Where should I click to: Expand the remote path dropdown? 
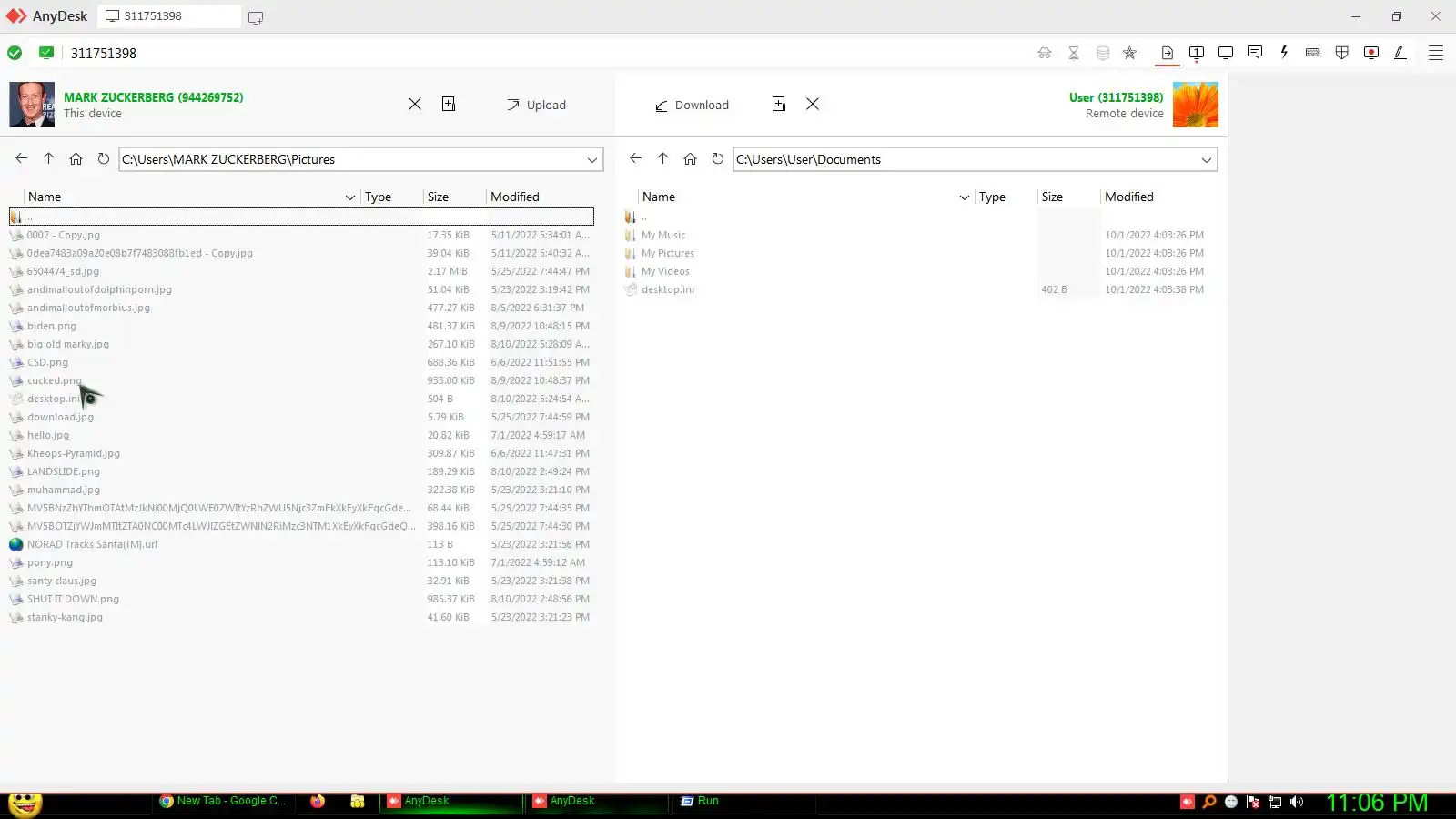[1207, 160]
